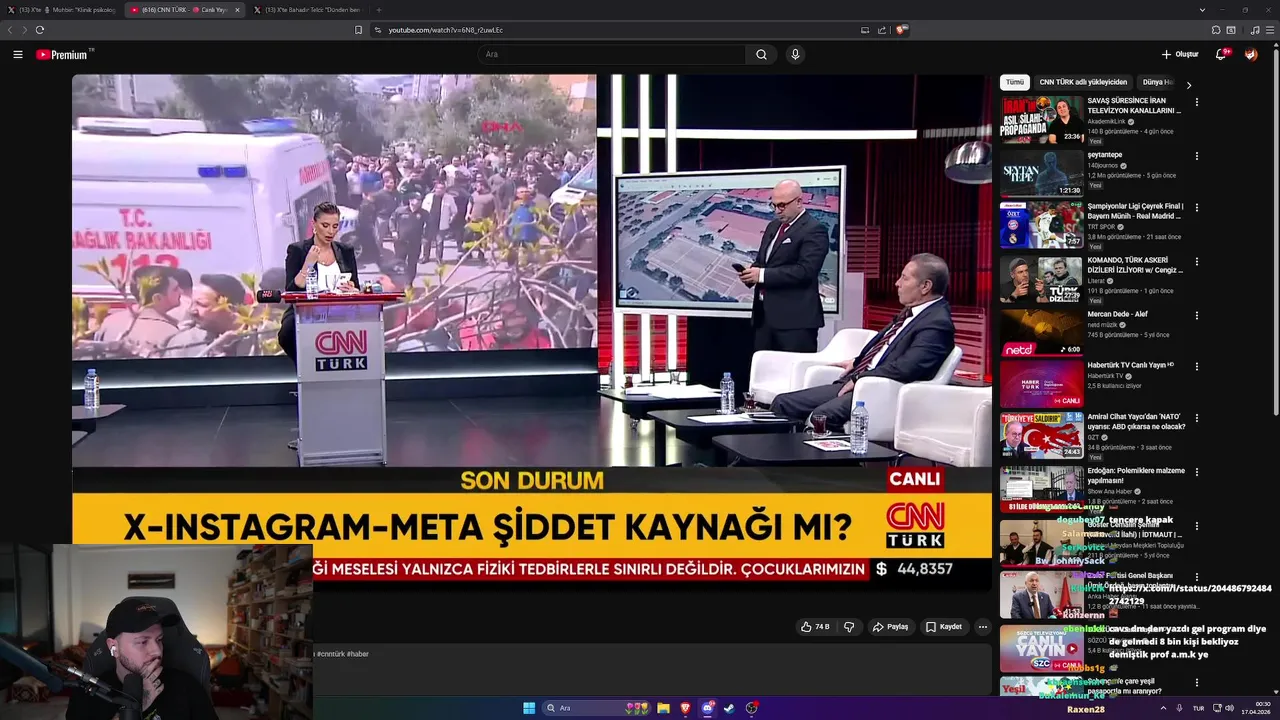
Task: Open KOMANDO TÜRK ASKERİ video title
Action: tap(1135, 265)
